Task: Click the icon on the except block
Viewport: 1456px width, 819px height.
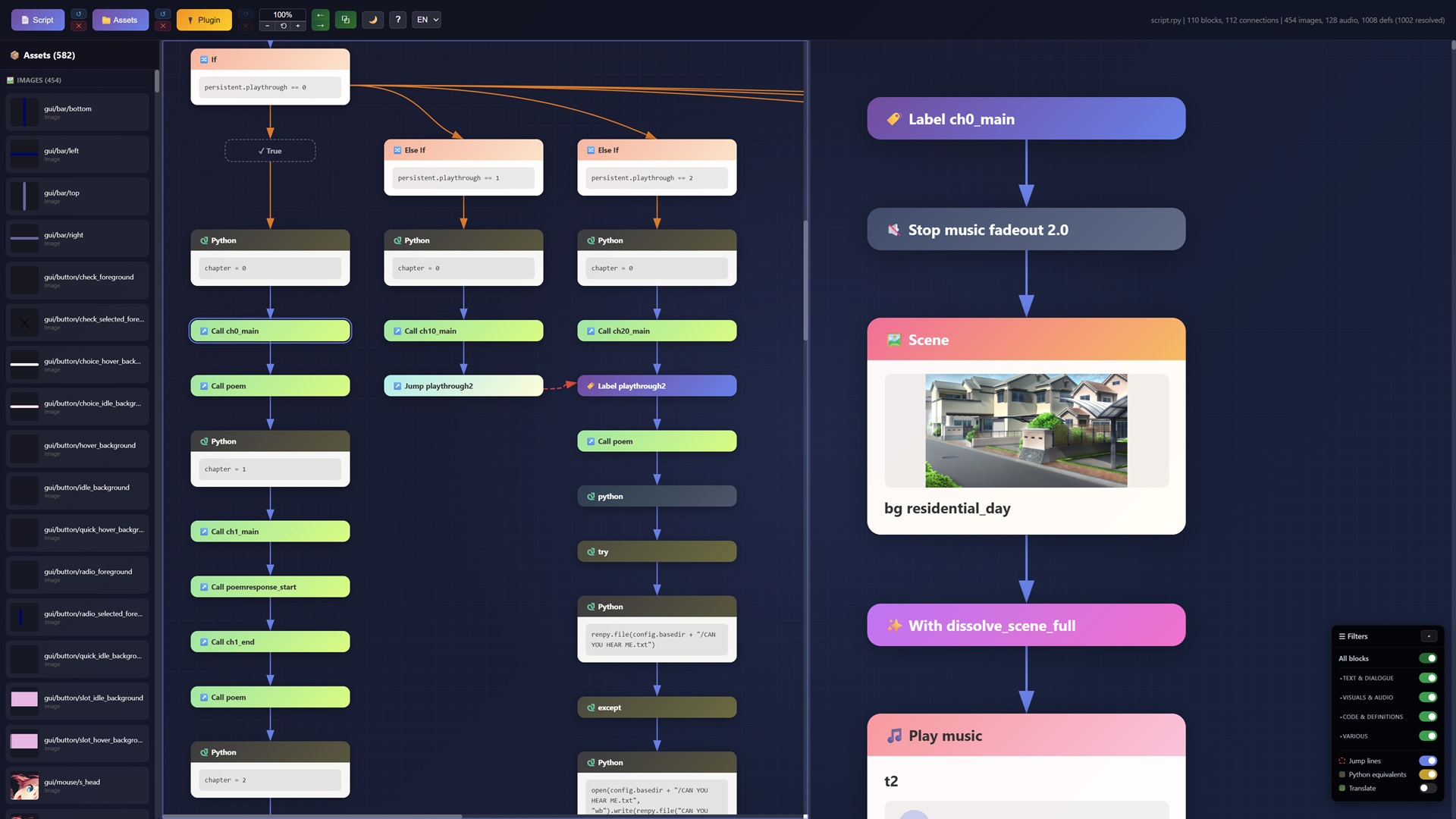Action: tap(591, 708)
